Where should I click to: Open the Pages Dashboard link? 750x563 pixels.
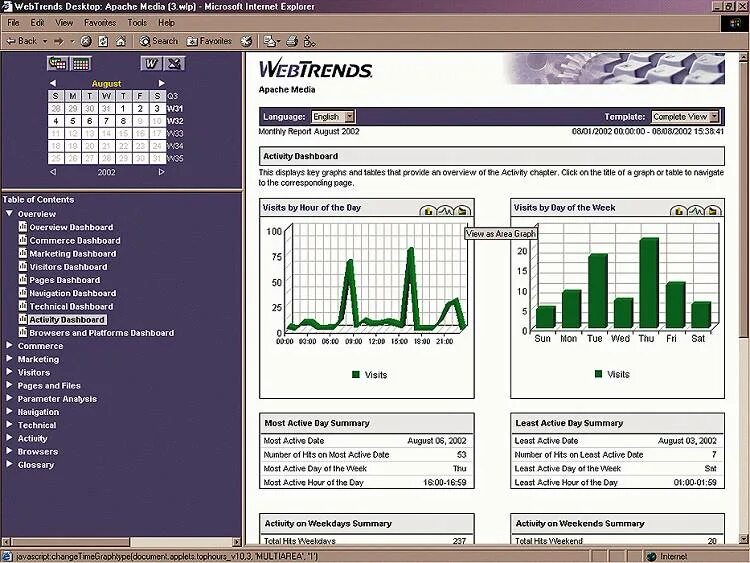click(x=65, y=280)
